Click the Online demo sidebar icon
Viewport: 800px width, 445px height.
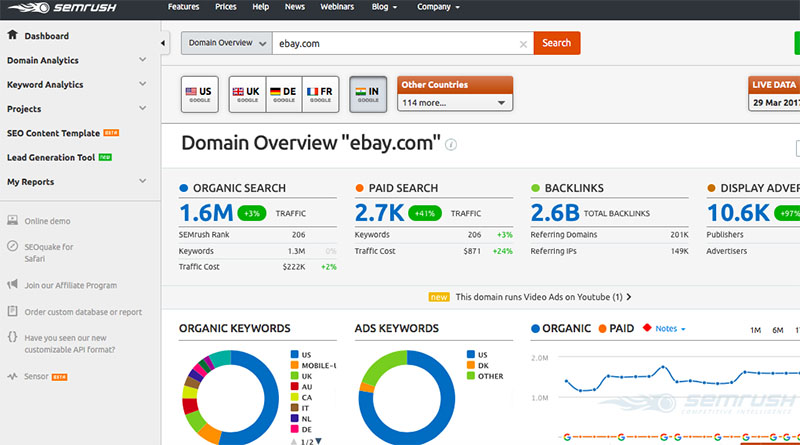[13, 220]
